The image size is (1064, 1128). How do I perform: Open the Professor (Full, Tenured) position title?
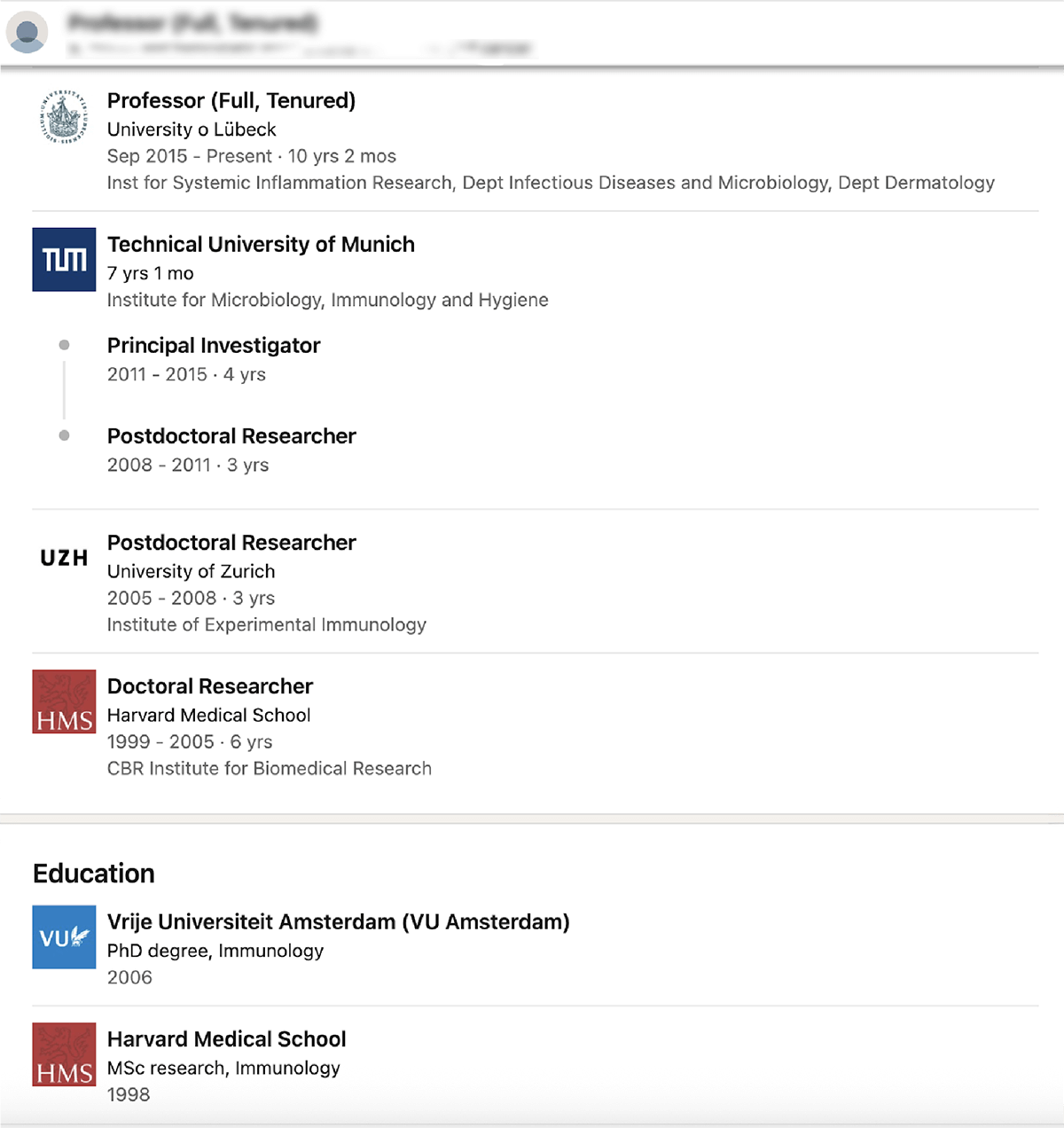(x=231, y=101)
